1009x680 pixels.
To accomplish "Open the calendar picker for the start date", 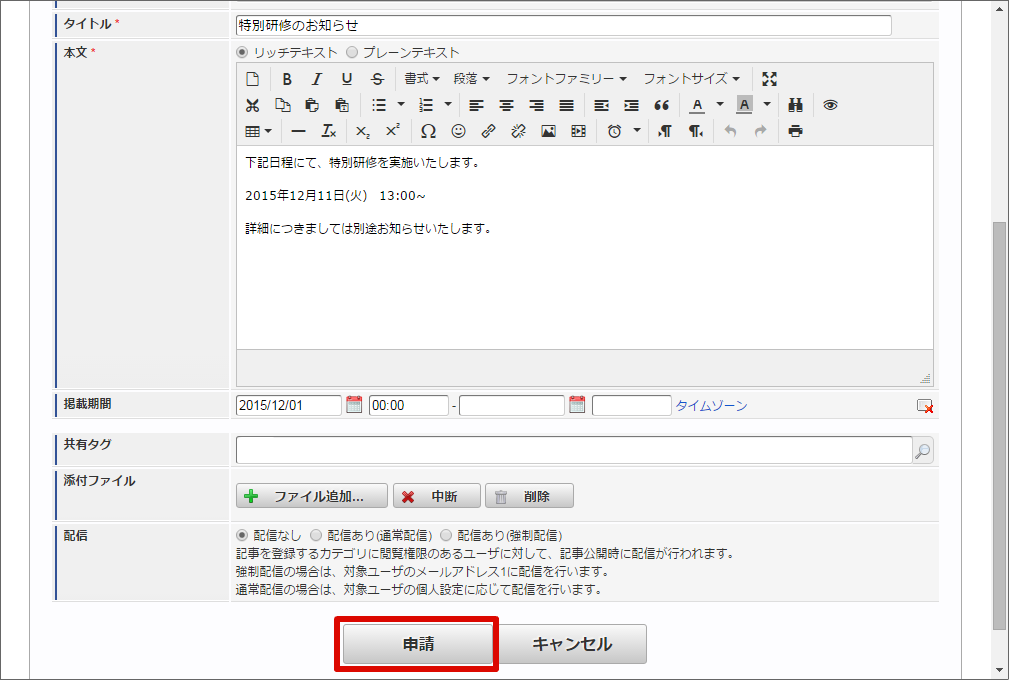I will tap(354, 404).
